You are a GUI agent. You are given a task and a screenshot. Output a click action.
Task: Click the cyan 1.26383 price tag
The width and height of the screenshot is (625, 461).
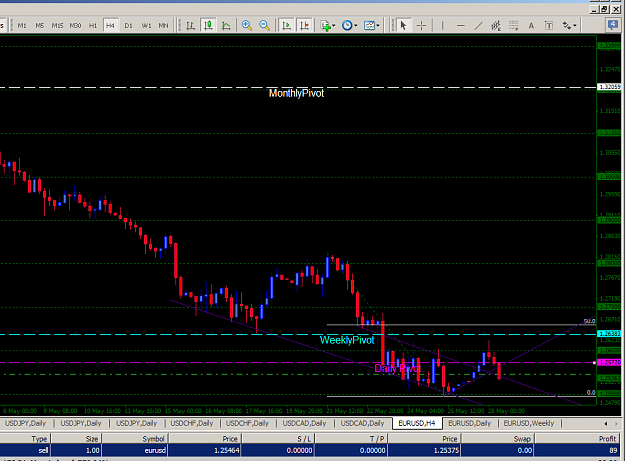(x=609, y=333)
